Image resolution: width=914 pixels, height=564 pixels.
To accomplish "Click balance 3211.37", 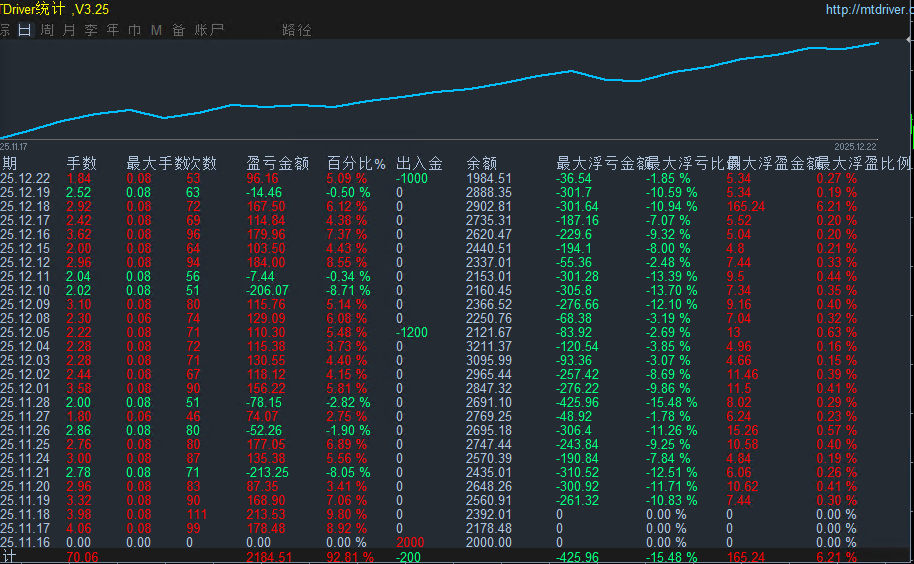I will tap(488, 346).
